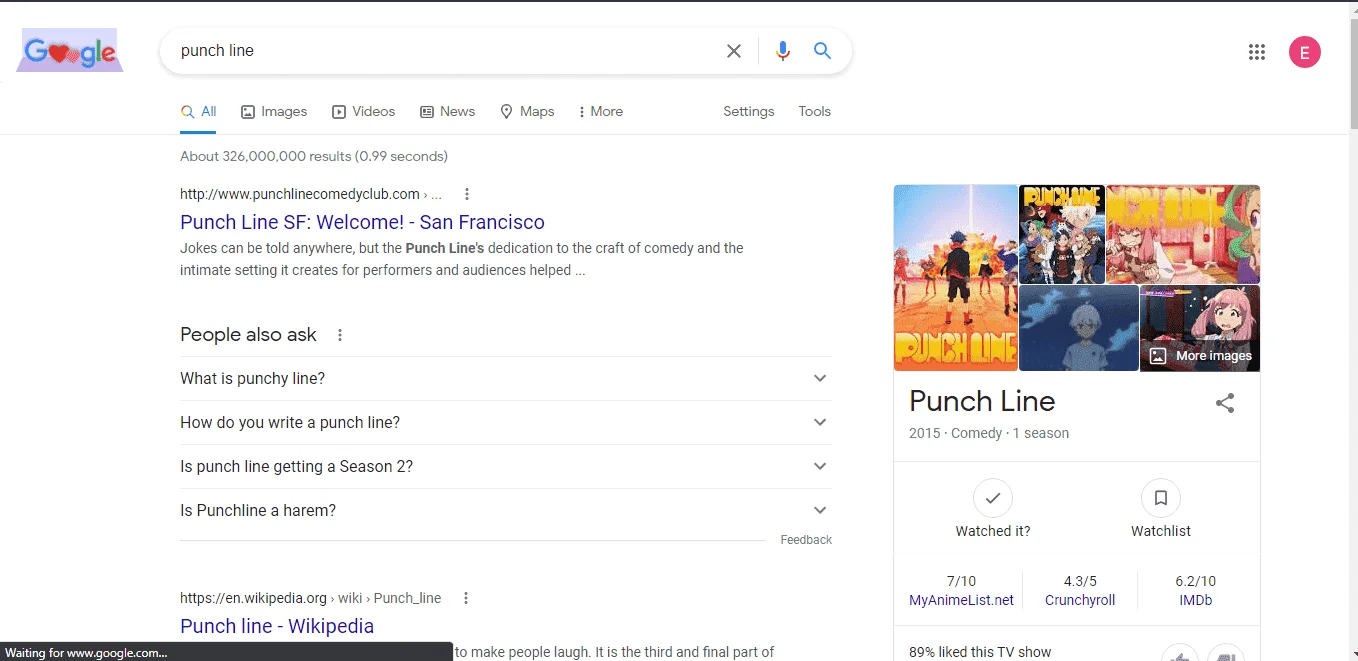Open the top-middle Punch Line cast thumbnail
1358x661 pixels.
(x=1062, y=234)
